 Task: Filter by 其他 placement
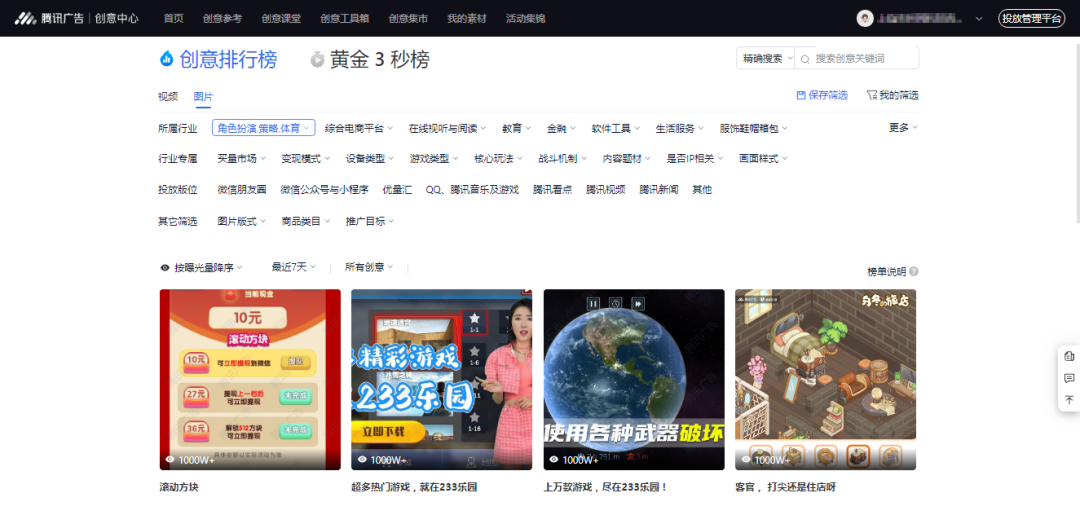(x=702, y=190)
